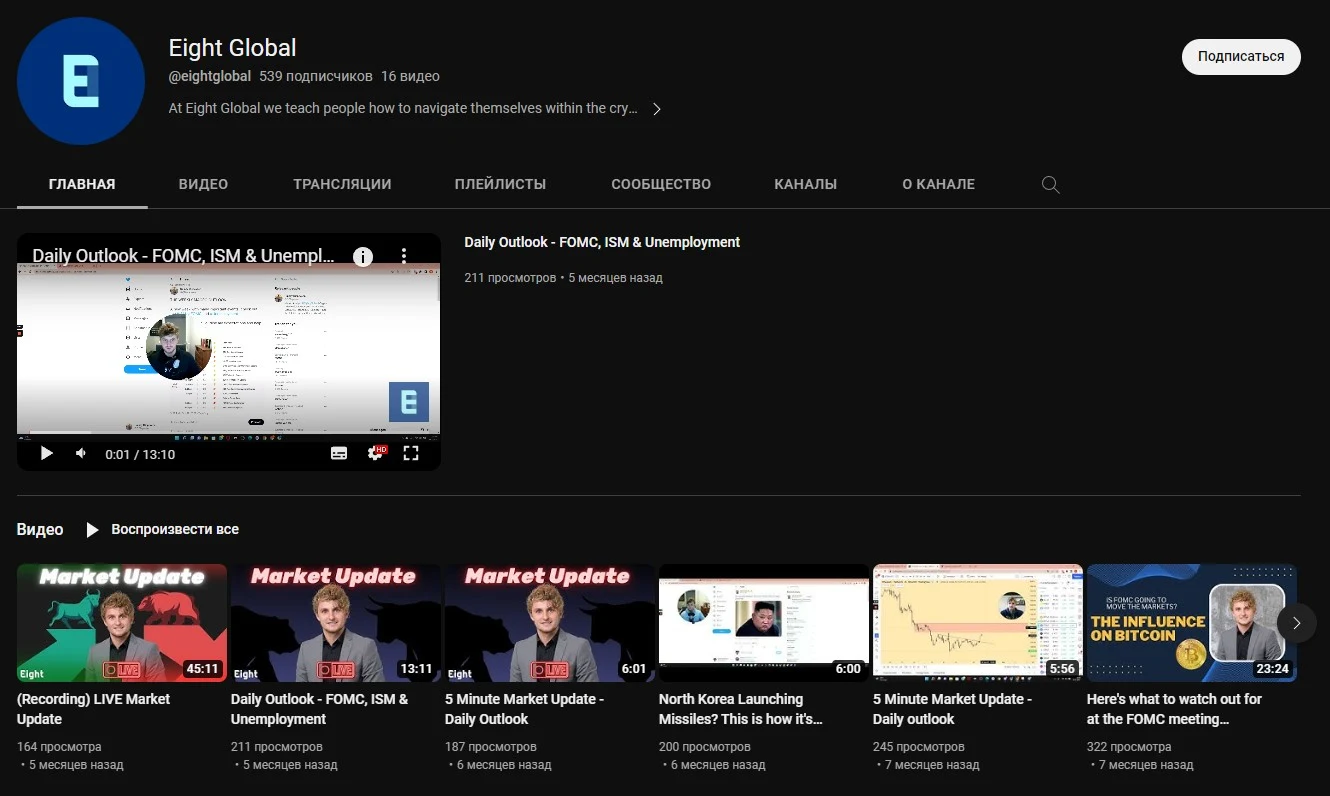Open the 6:01 Market Update thumbnail
Viewport: 1330px width, 796px height.
click(x=550, y=623)
